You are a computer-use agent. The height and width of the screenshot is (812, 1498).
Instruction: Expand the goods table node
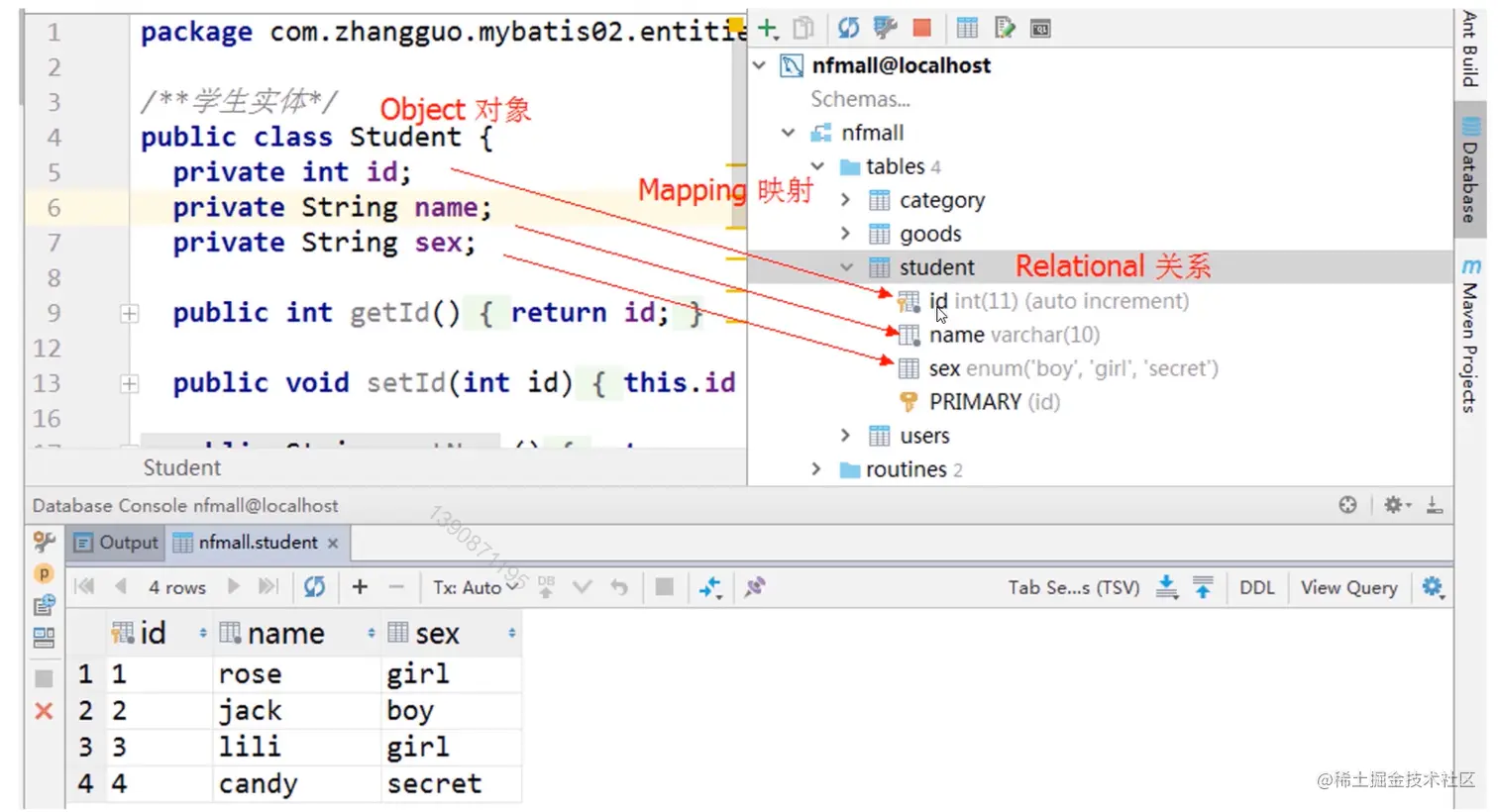tap(845, 234)
